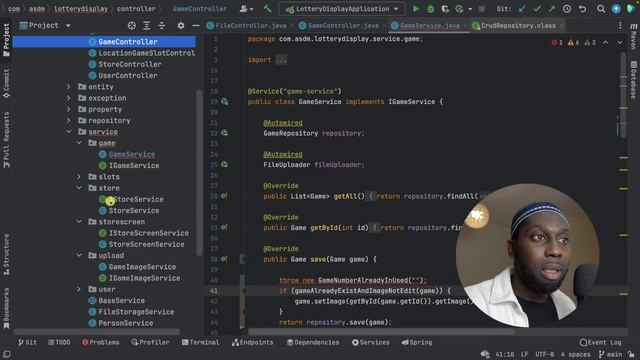Click the 4 spaces indent setting

pyautogui.click(x=576, y=354)
